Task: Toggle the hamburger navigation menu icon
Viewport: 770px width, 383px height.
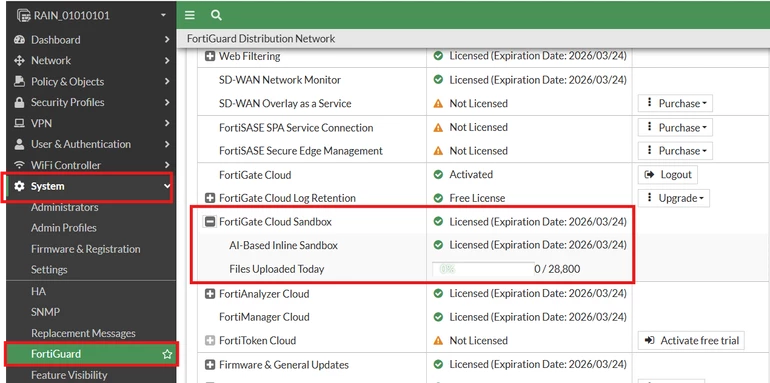Action: [190, 15]
